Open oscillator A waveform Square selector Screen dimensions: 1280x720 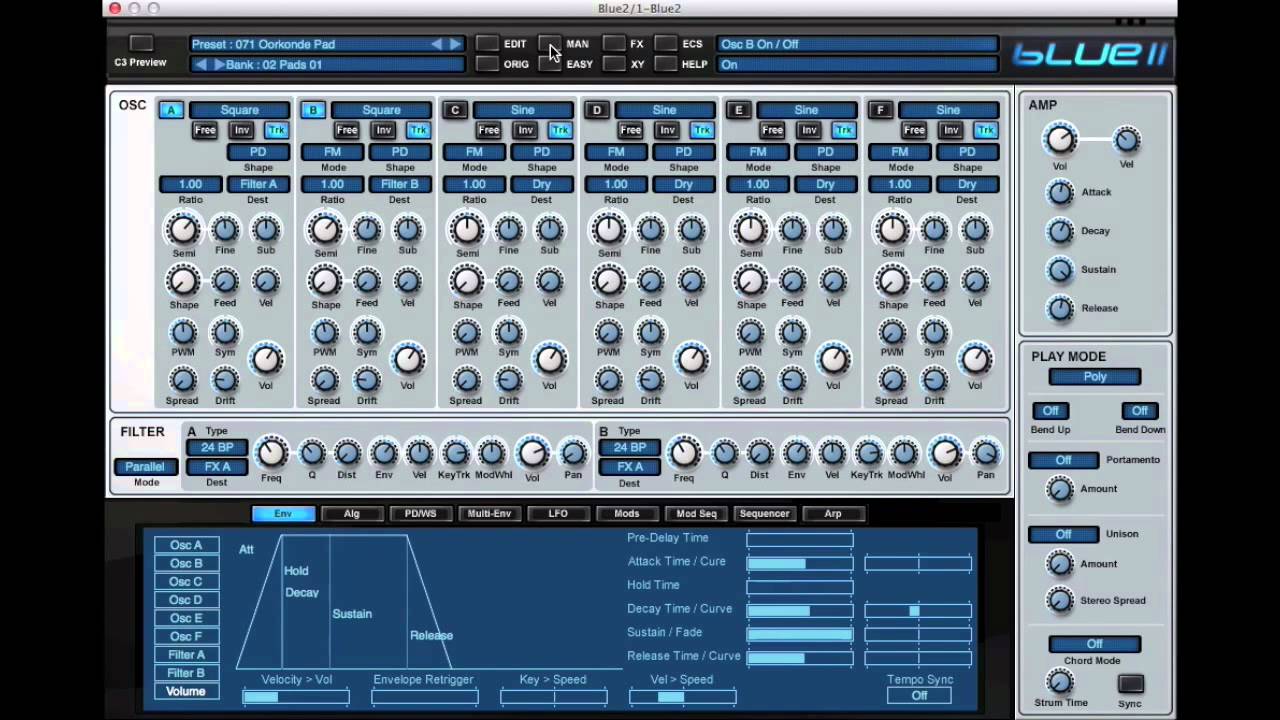tap(240, 110)
